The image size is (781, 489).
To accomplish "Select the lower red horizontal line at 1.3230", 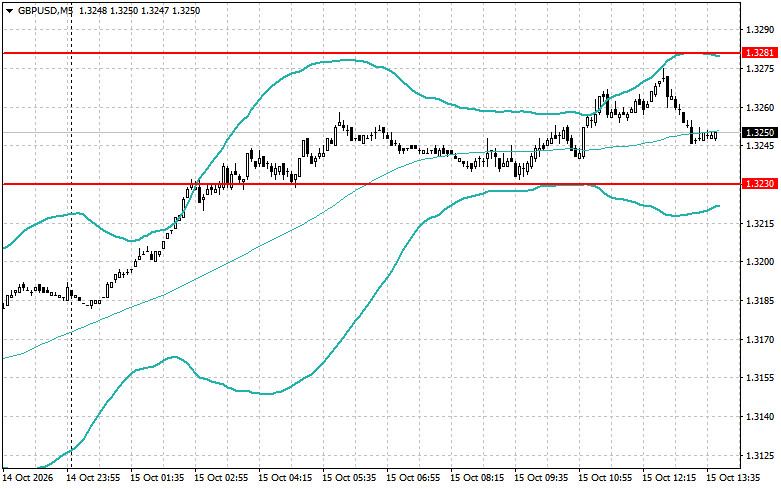I will tap(371, 184).
